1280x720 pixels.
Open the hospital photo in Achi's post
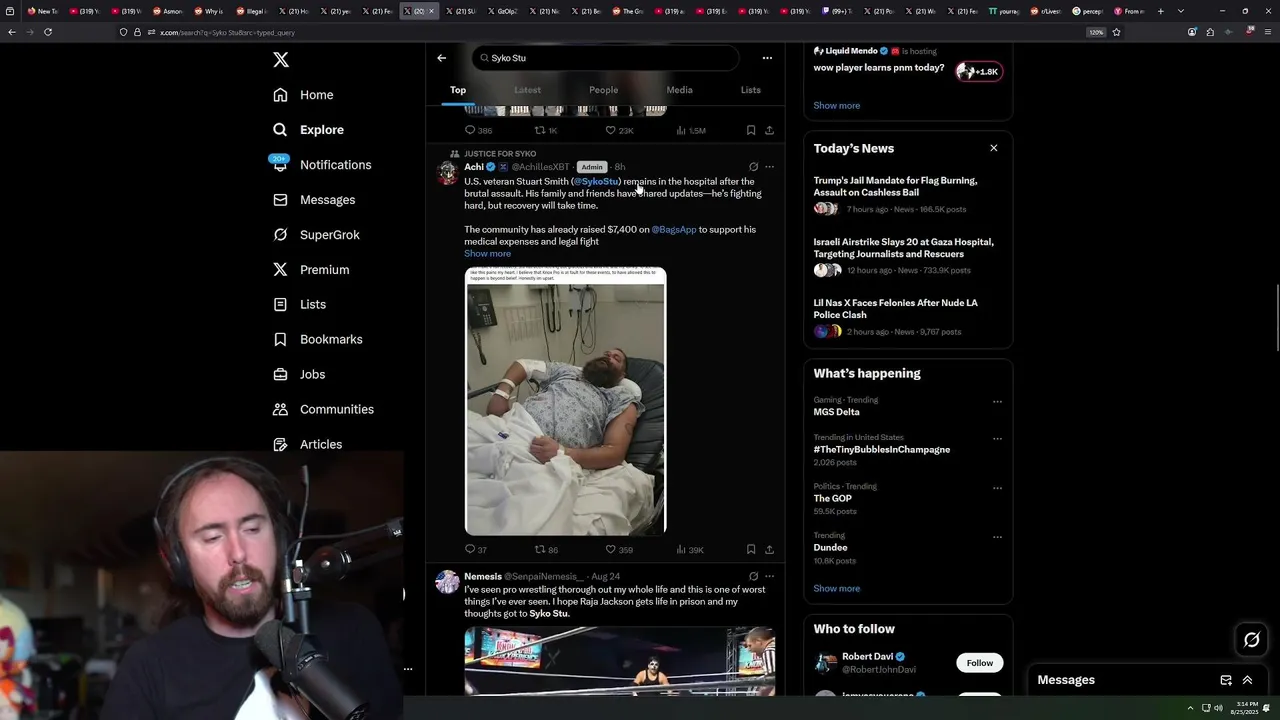[x=565, y=401]
